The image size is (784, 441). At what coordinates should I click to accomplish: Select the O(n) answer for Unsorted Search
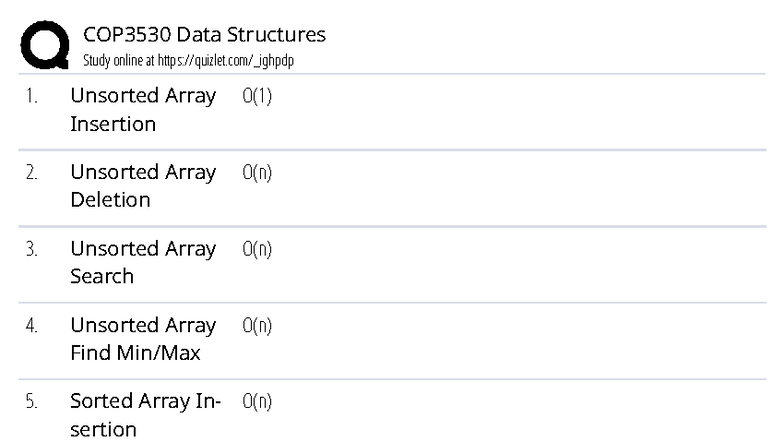pos(257,249)
